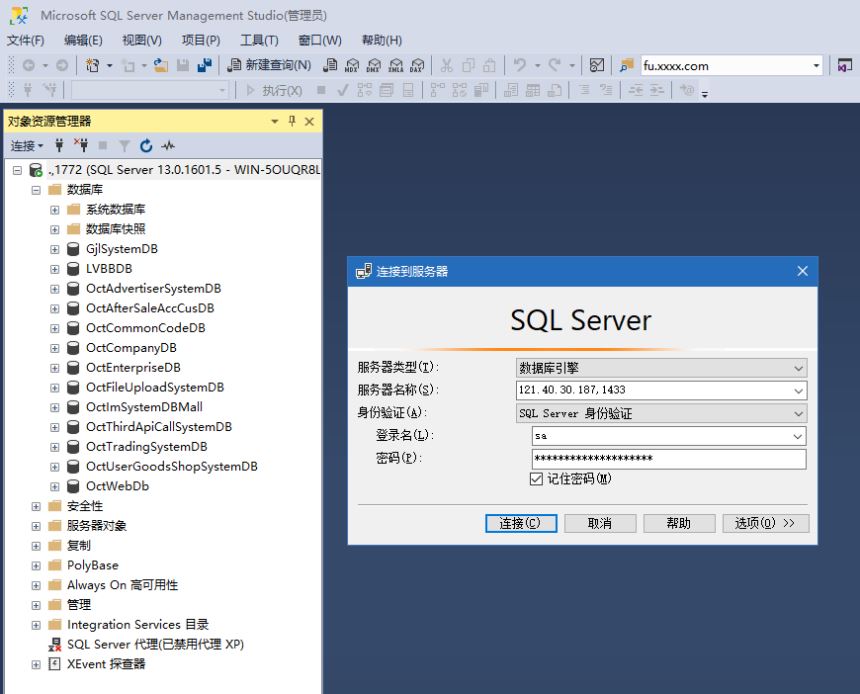Pin the Object Explorer panel

(292, 121)
